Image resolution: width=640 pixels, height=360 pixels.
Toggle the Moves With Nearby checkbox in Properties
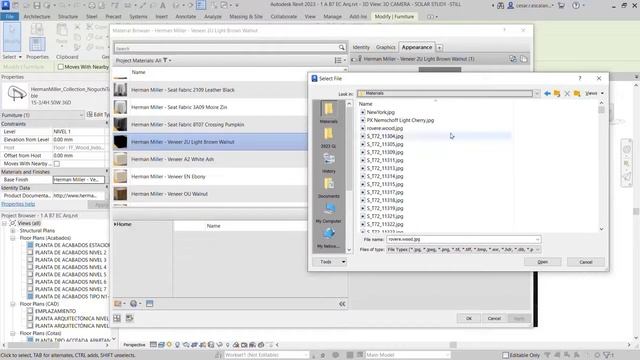pyautogui.click(x=57, y=164)
